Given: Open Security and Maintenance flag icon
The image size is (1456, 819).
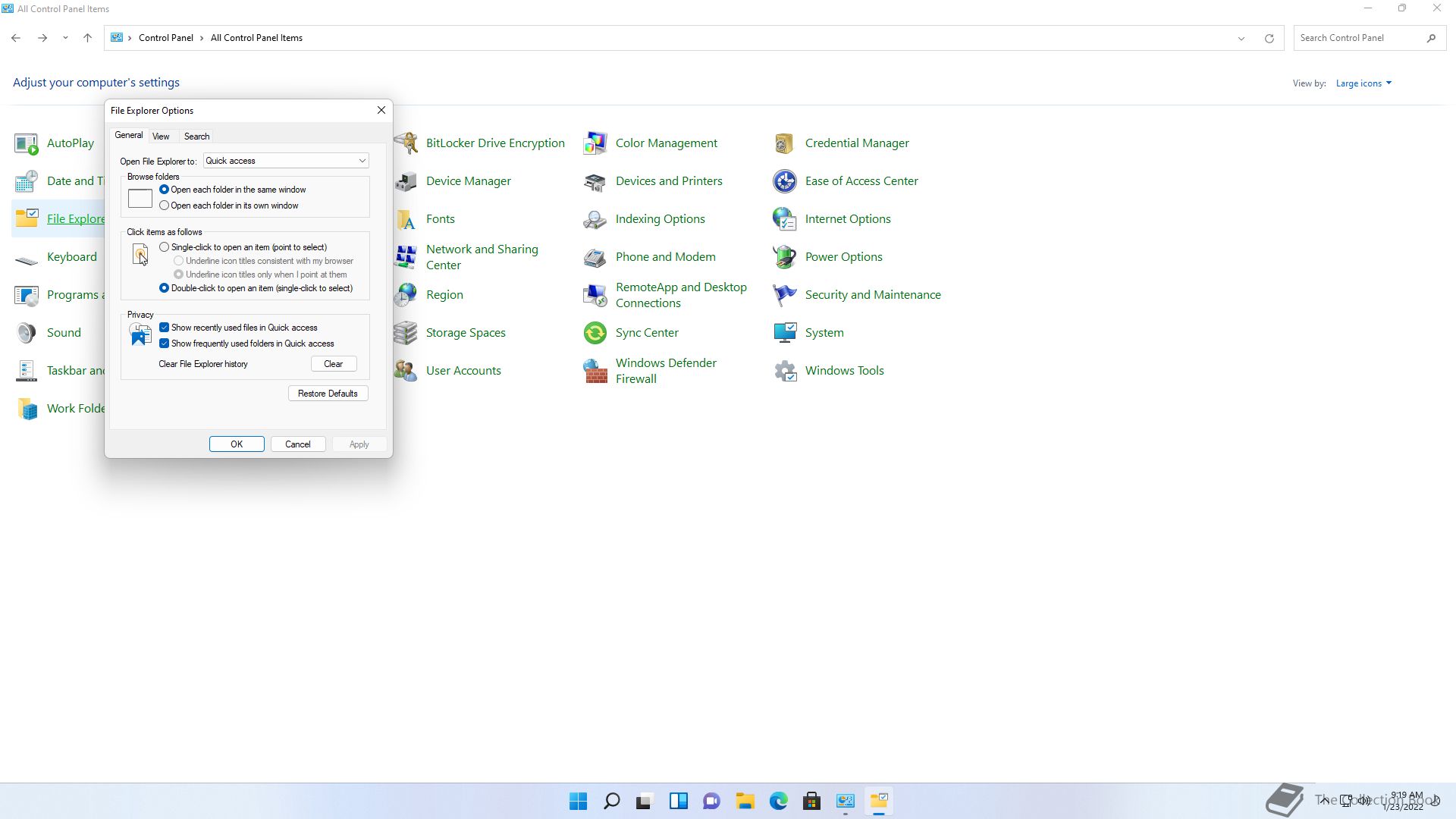Looking at the screenshot, I should click(x=785, y=295).
